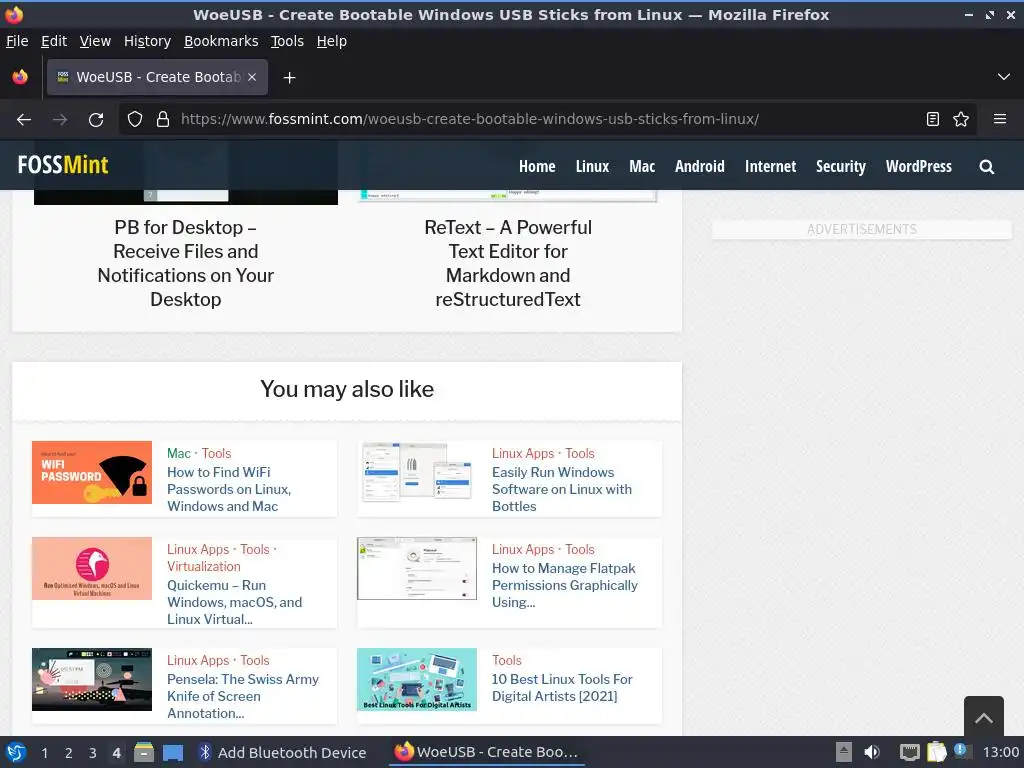The height and width of the screenshot is (768, 1024).
Task: Open the Digital Artists tools thumbnail
Action: [417, 679]
